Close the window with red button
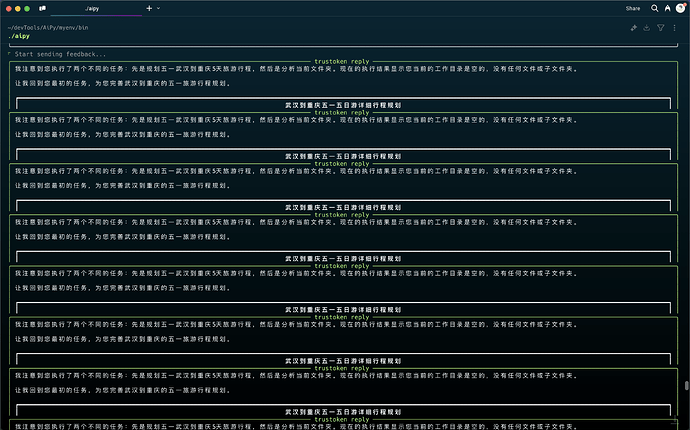 tap(8, 8)
